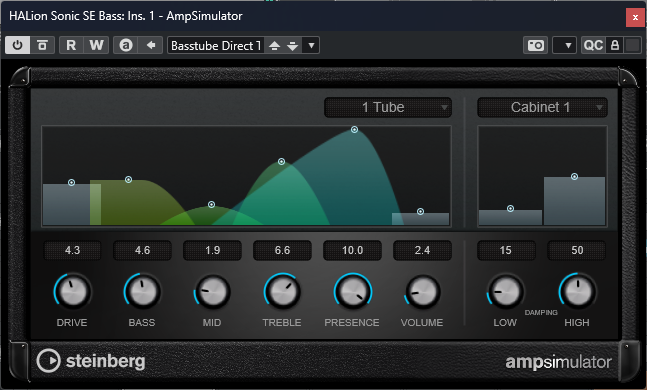Click the Bass value field 4.6

click(142, 250)
